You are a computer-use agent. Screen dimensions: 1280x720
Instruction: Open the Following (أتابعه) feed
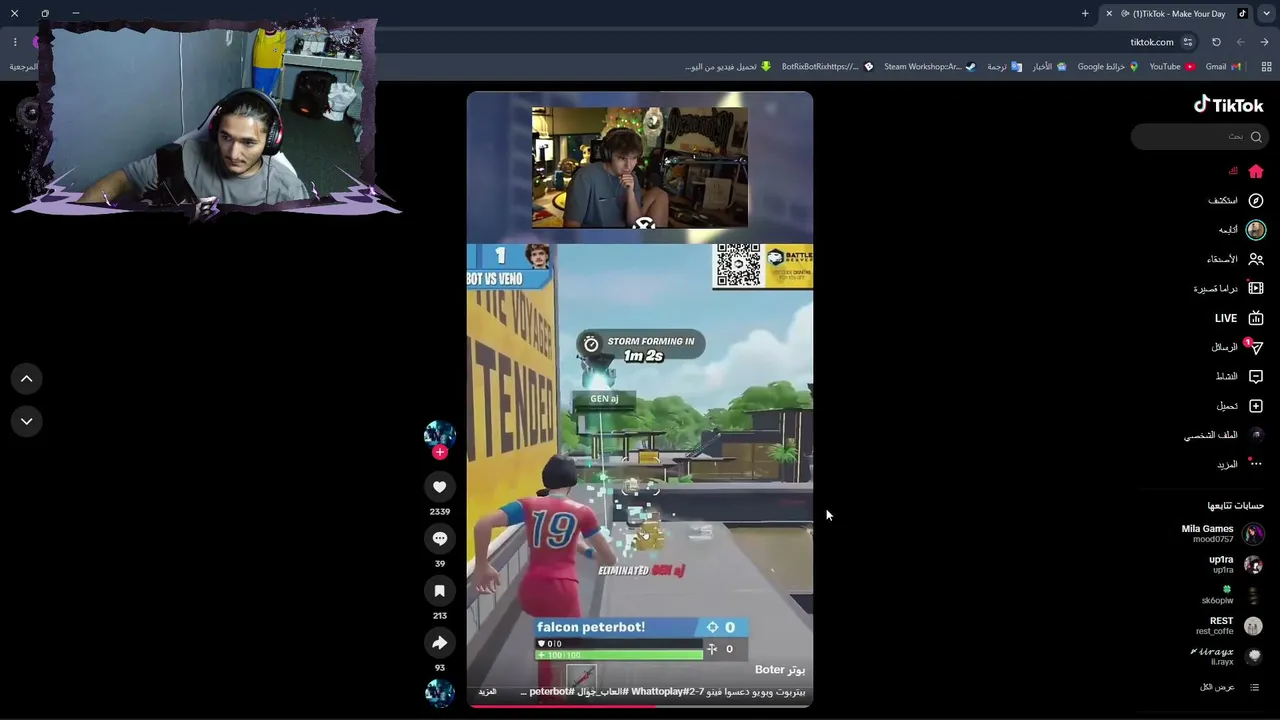[x=1242, y=230]
